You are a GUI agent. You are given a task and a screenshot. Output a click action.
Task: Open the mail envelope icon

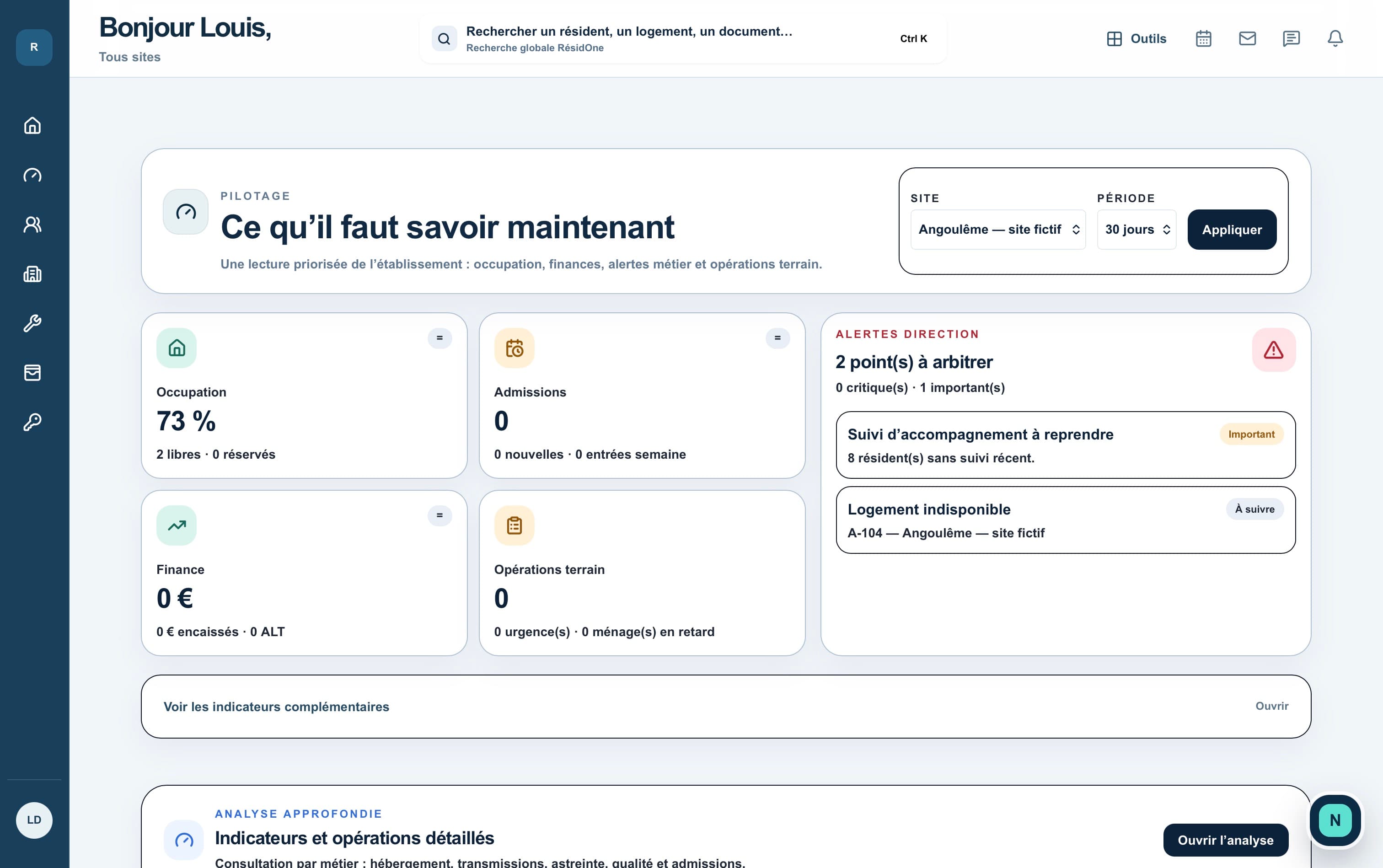[x=1248, y=38]
